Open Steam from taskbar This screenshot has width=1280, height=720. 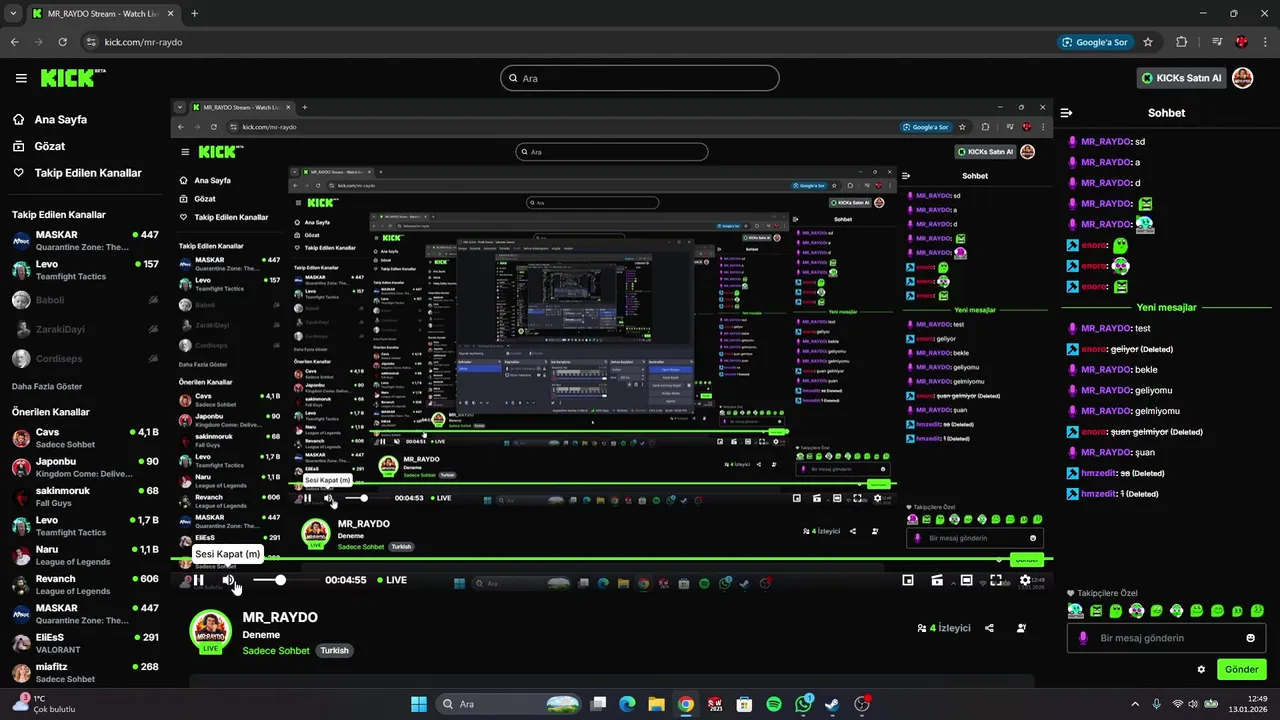click(x=832, y=704)
